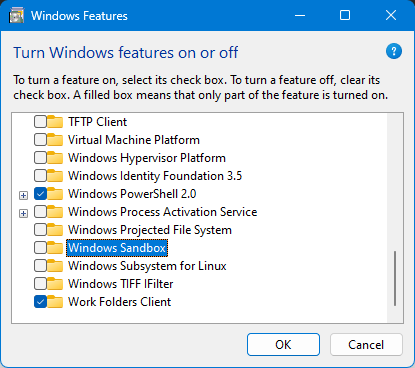The image size is (415, 368).
Task: Click the folder icon beside Windows Sandbox
Action: pos(55,248)
